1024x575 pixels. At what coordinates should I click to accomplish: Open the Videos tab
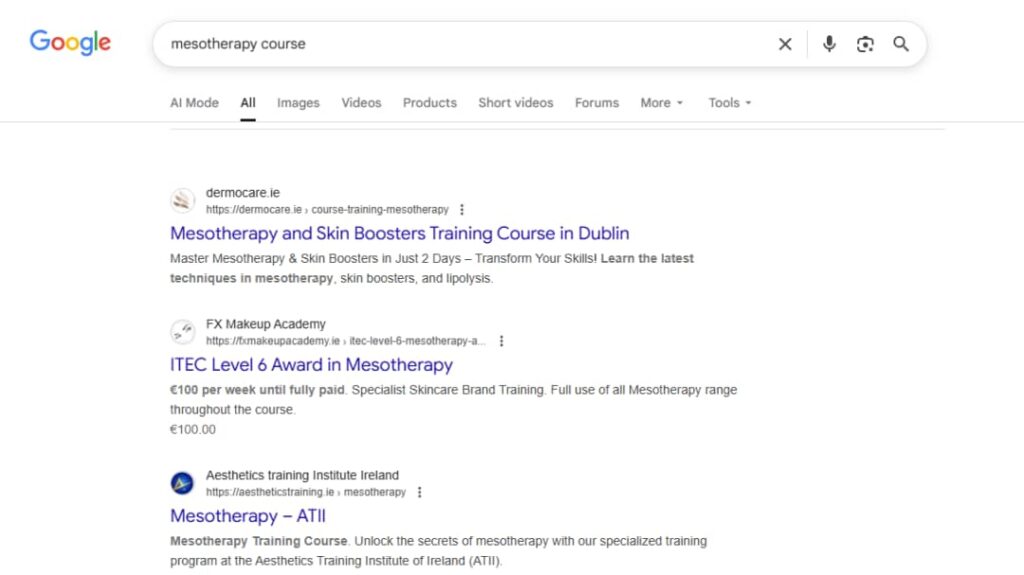point(361,103)
